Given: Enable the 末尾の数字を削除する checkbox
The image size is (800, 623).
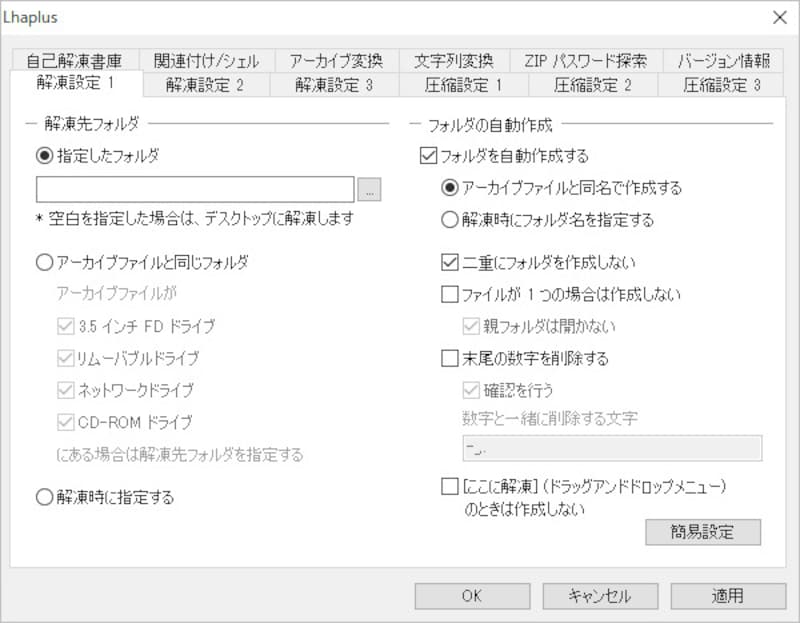Looking at the screenshot, I should (x=447, y=355).
